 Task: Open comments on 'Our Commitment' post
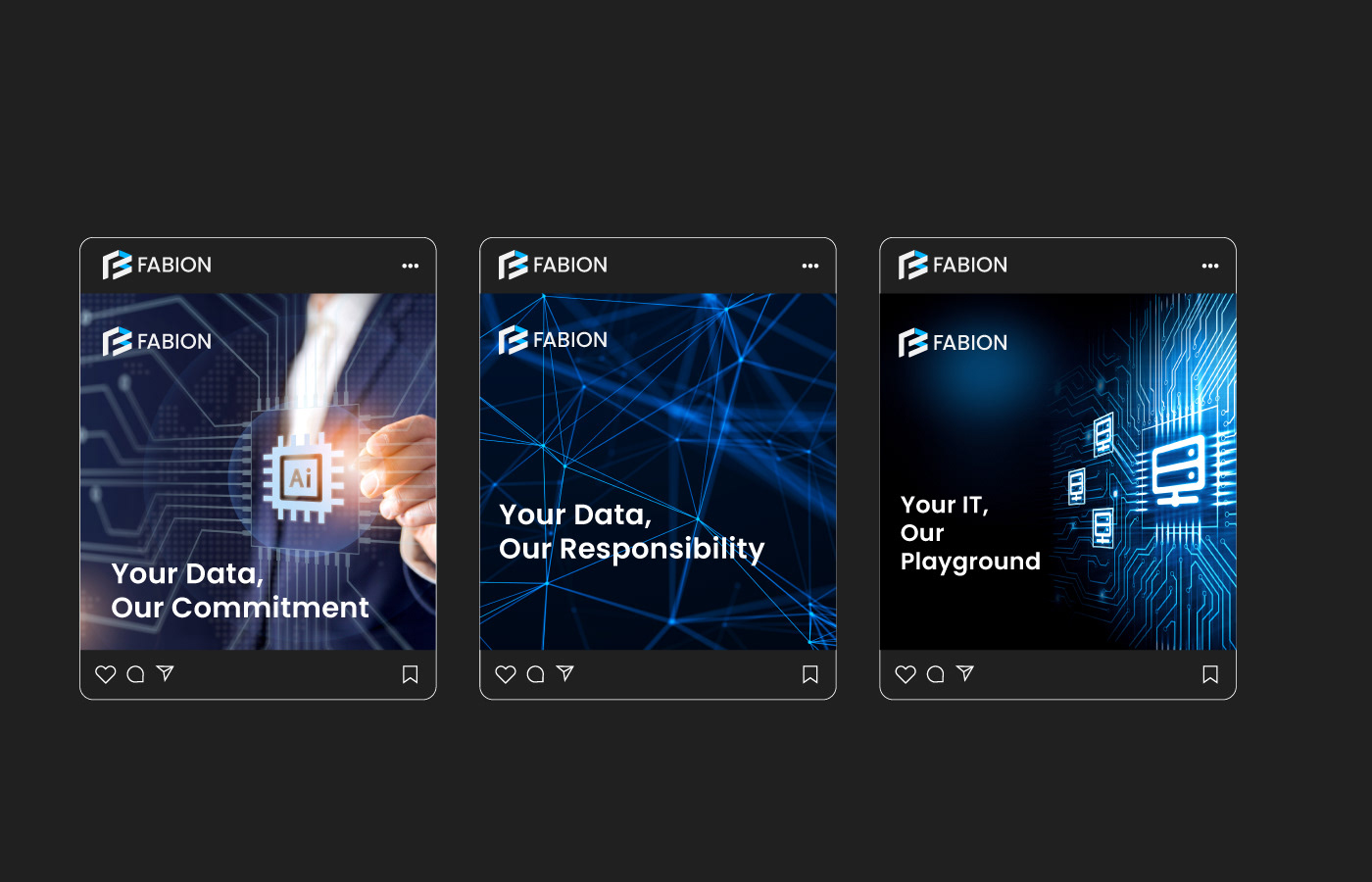[x=136, y=674]
